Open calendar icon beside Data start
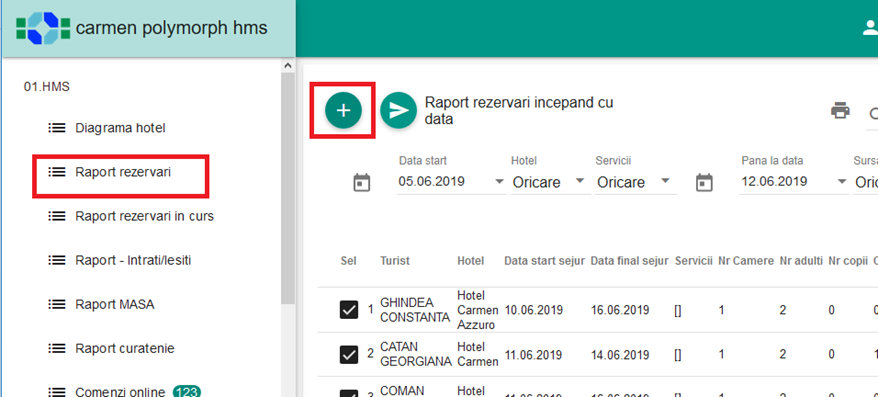878x397 pixels. click(362, 183)
